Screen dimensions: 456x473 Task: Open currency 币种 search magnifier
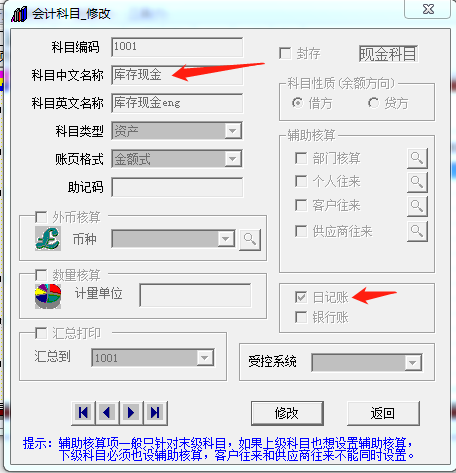[250, 239]
